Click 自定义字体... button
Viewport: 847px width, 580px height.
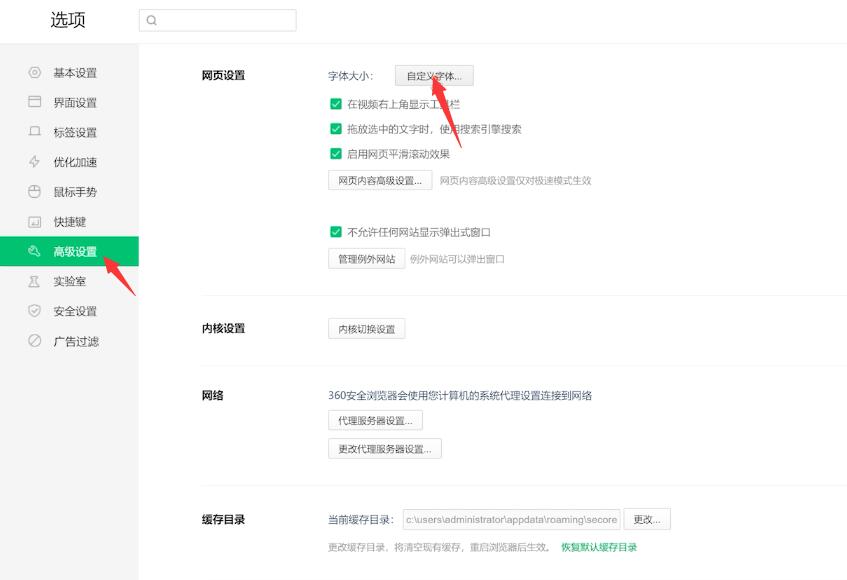(434, 76)
